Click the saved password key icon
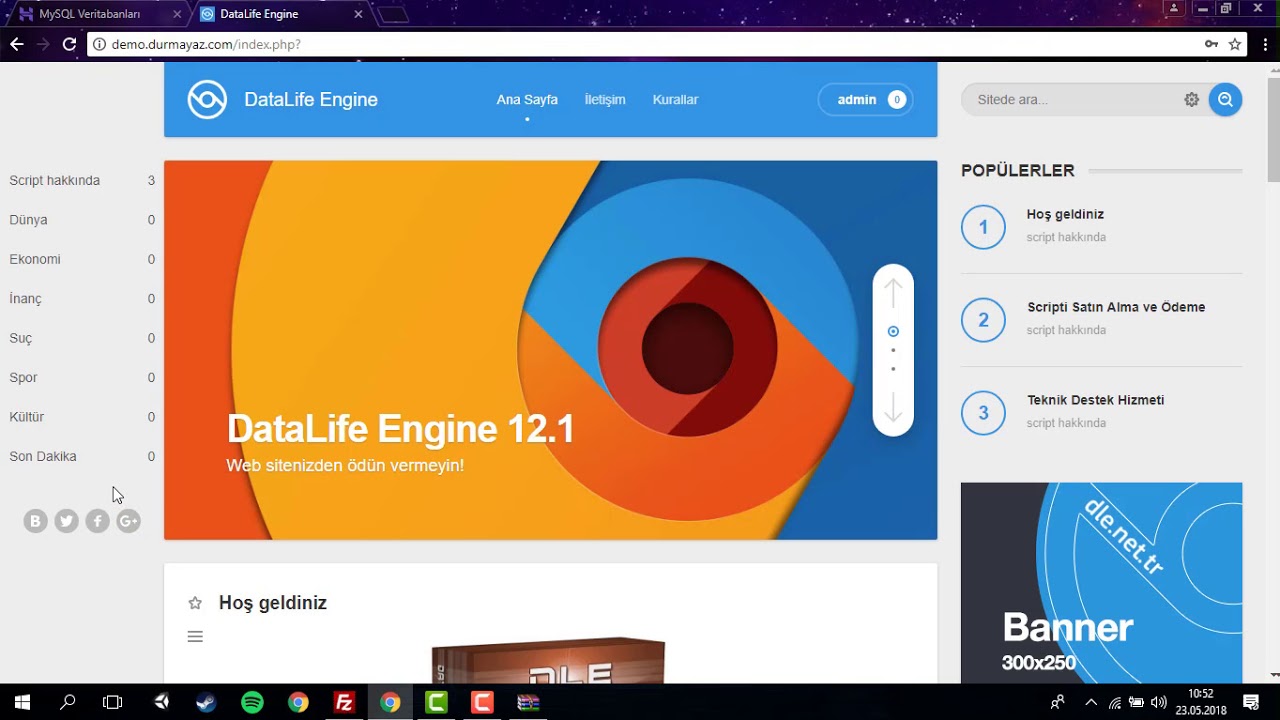This screenshot has width=1280, height=720. point(1211,44)
